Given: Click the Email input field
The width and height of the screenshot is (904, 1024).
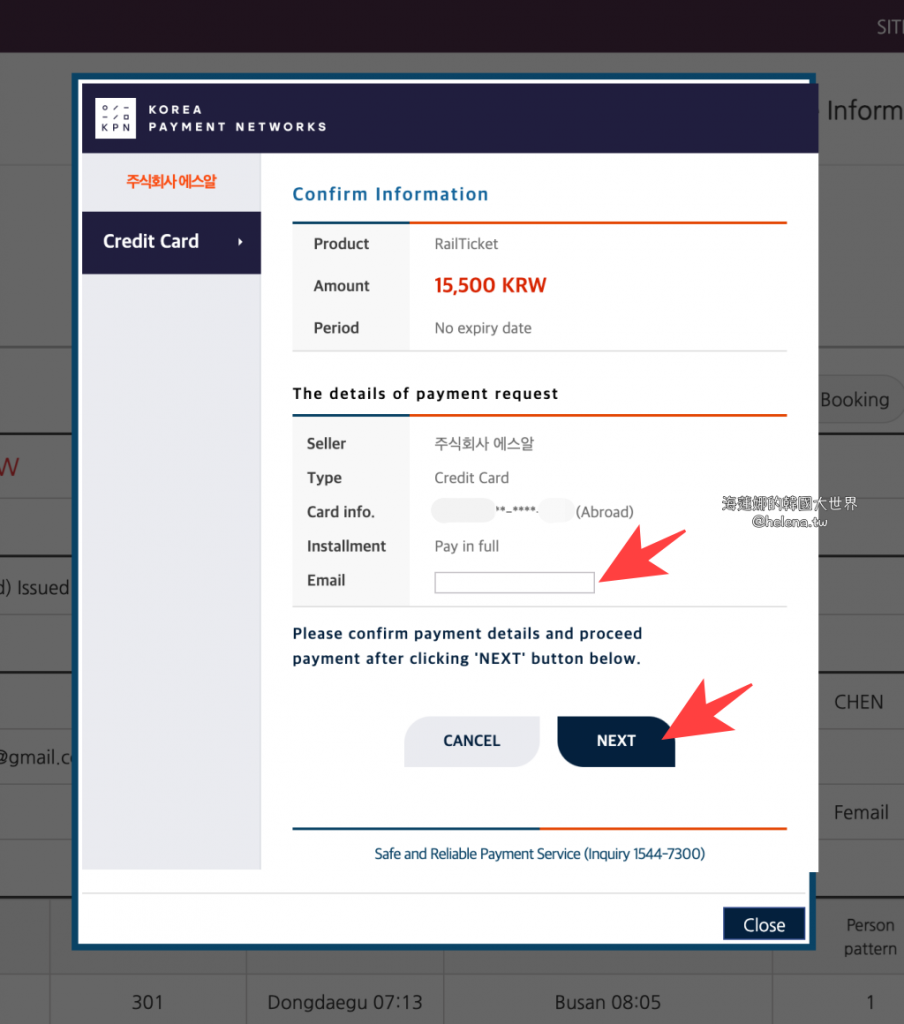Looking at the screenshot, I should point(514,582).
